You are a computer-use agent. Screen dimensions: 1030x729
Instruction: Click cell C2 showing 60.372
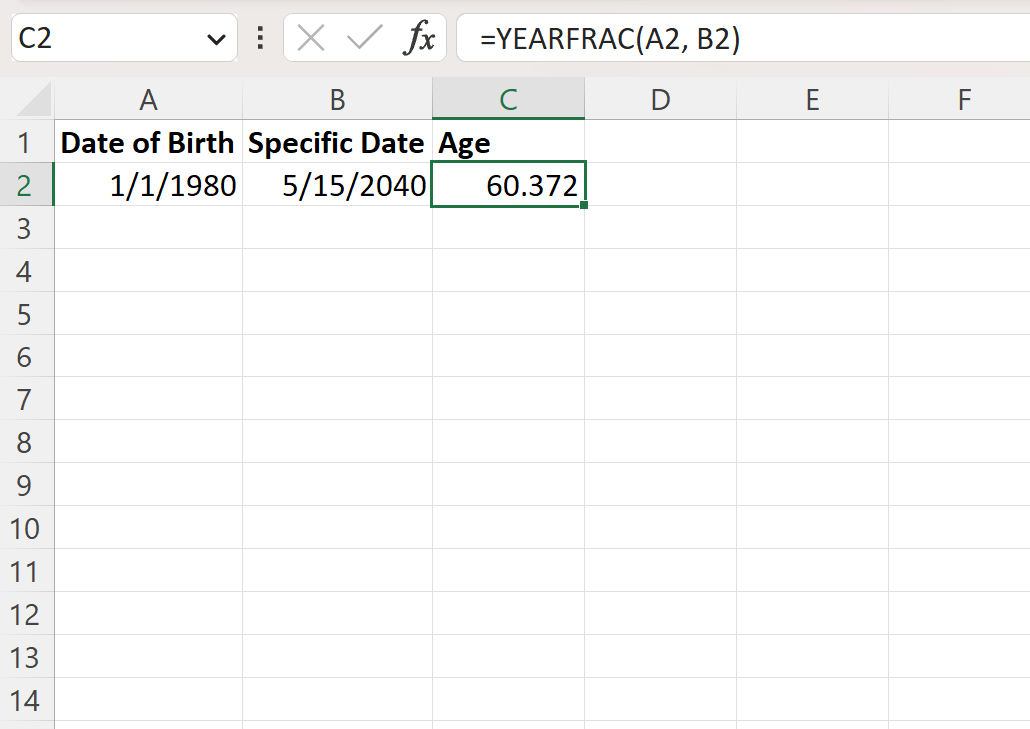[x=508, y=184]
